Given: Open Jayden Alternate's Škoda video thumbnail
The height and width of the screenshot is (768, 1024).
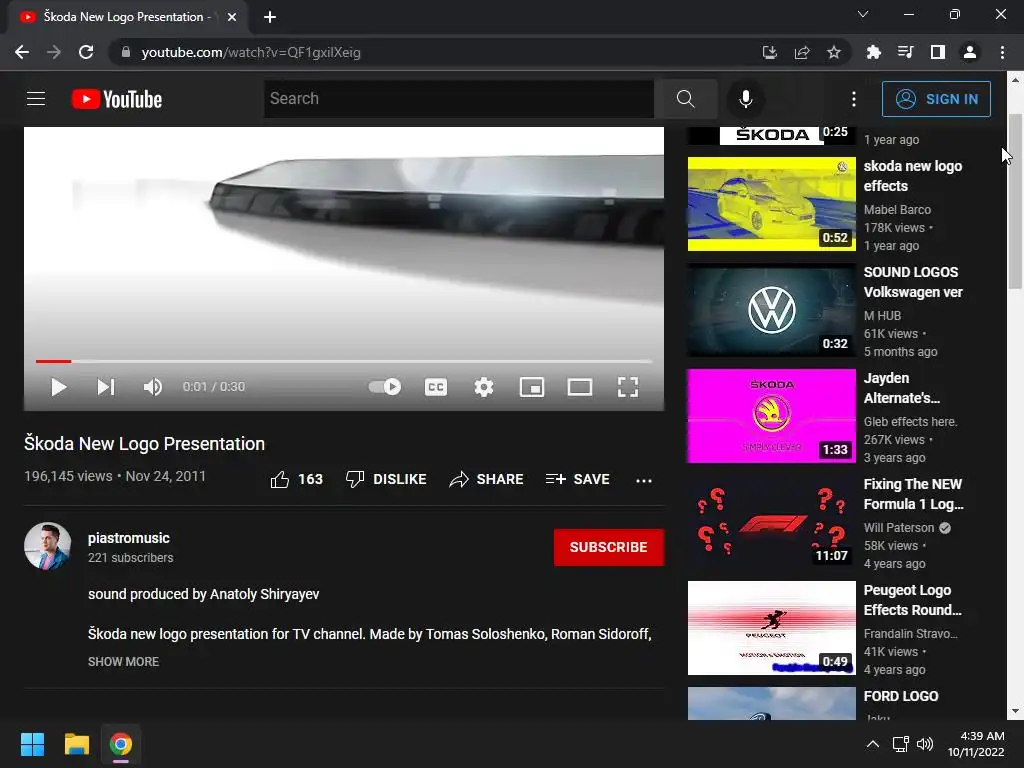Looking at the screenshot, I should click(x=772, y=416).
